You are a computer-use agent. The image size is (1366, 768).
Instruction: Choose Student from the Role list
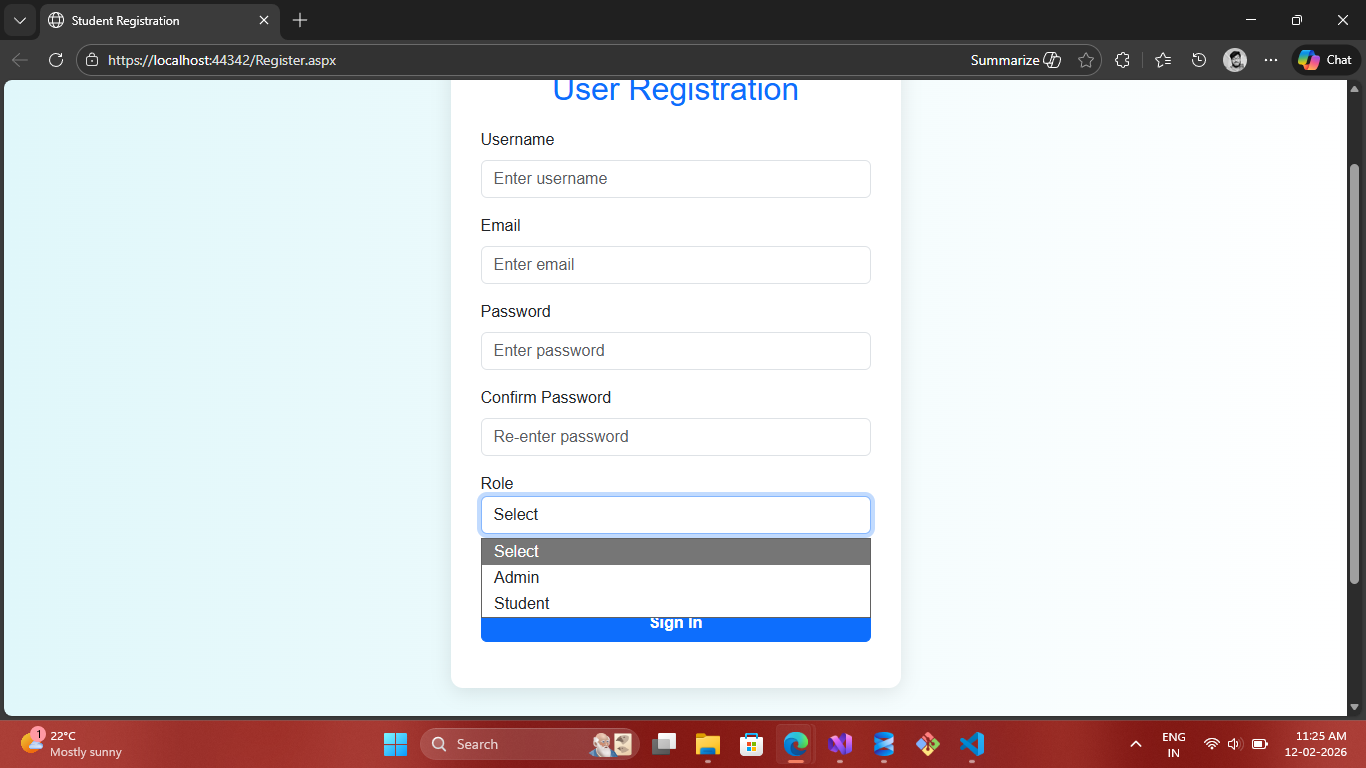click(522, 604)
